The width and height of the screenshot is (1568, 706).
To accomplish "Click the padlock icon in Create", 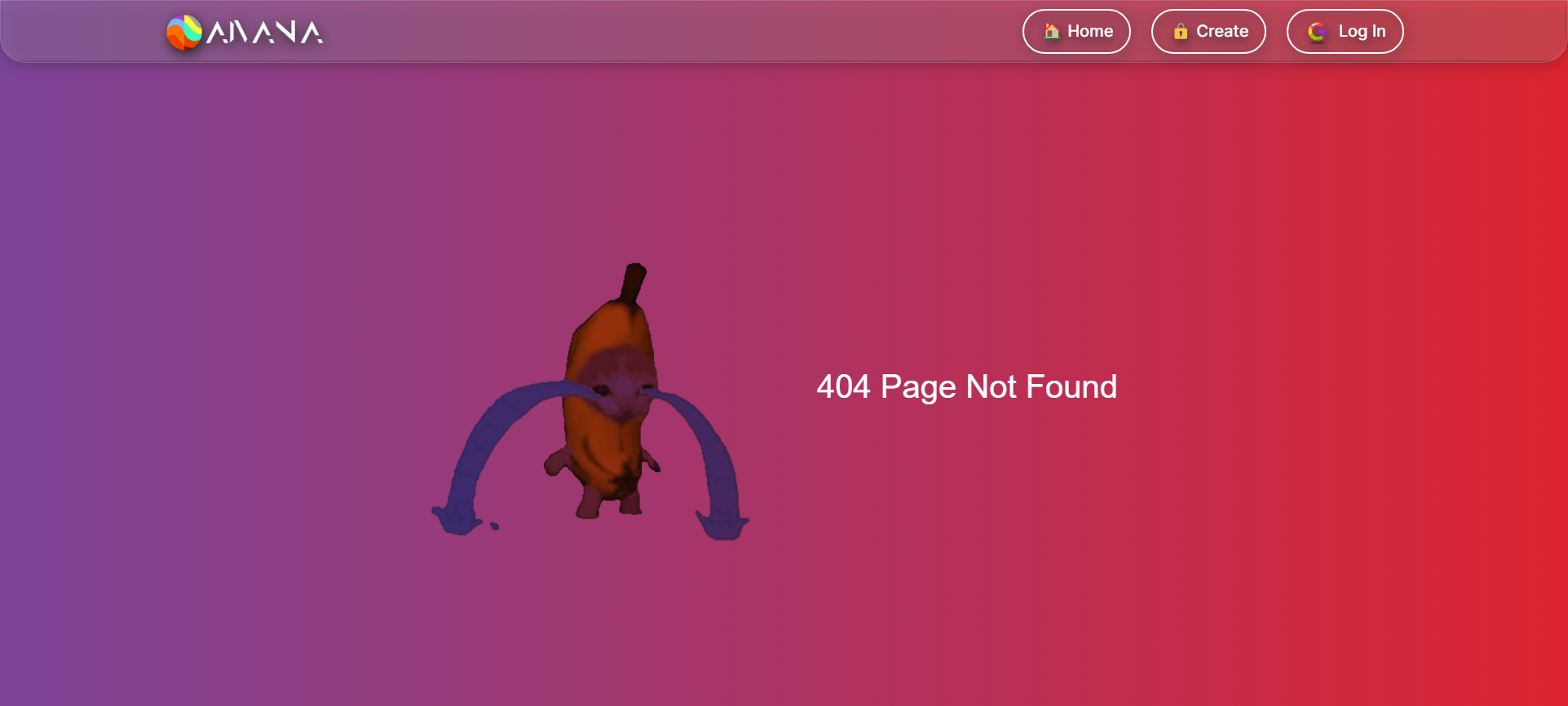I will click(x=1181, y=31).
